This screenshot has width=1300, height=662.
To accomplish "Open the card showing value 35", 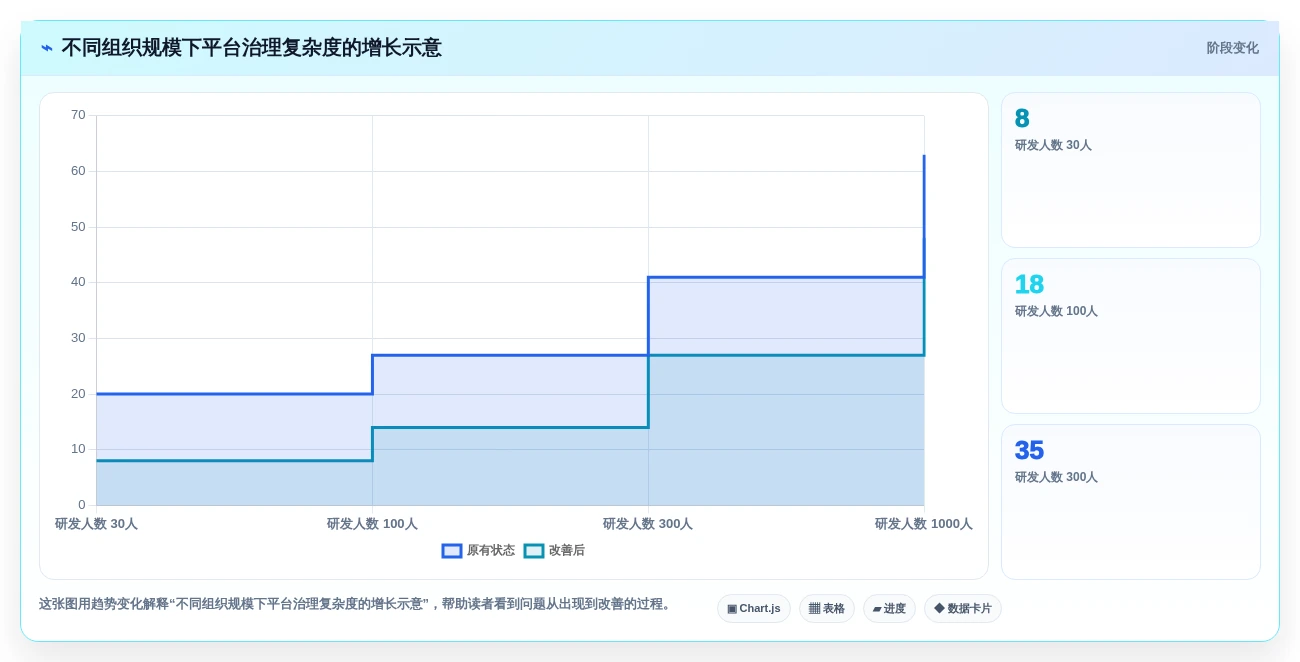I will click(x=1130, y=502).
